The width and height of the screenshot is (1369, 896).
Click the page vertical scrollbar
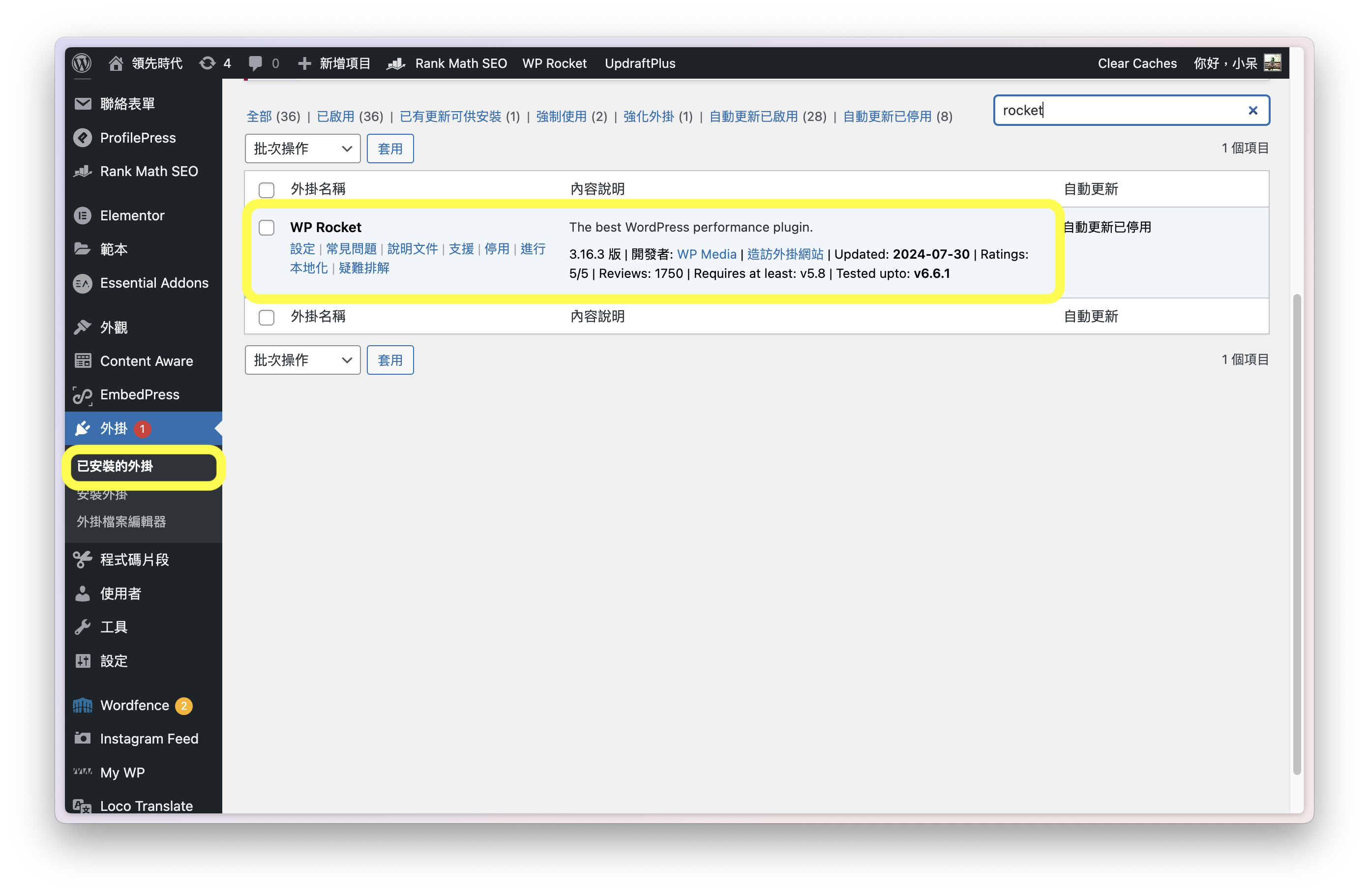tap(1297, 534)
